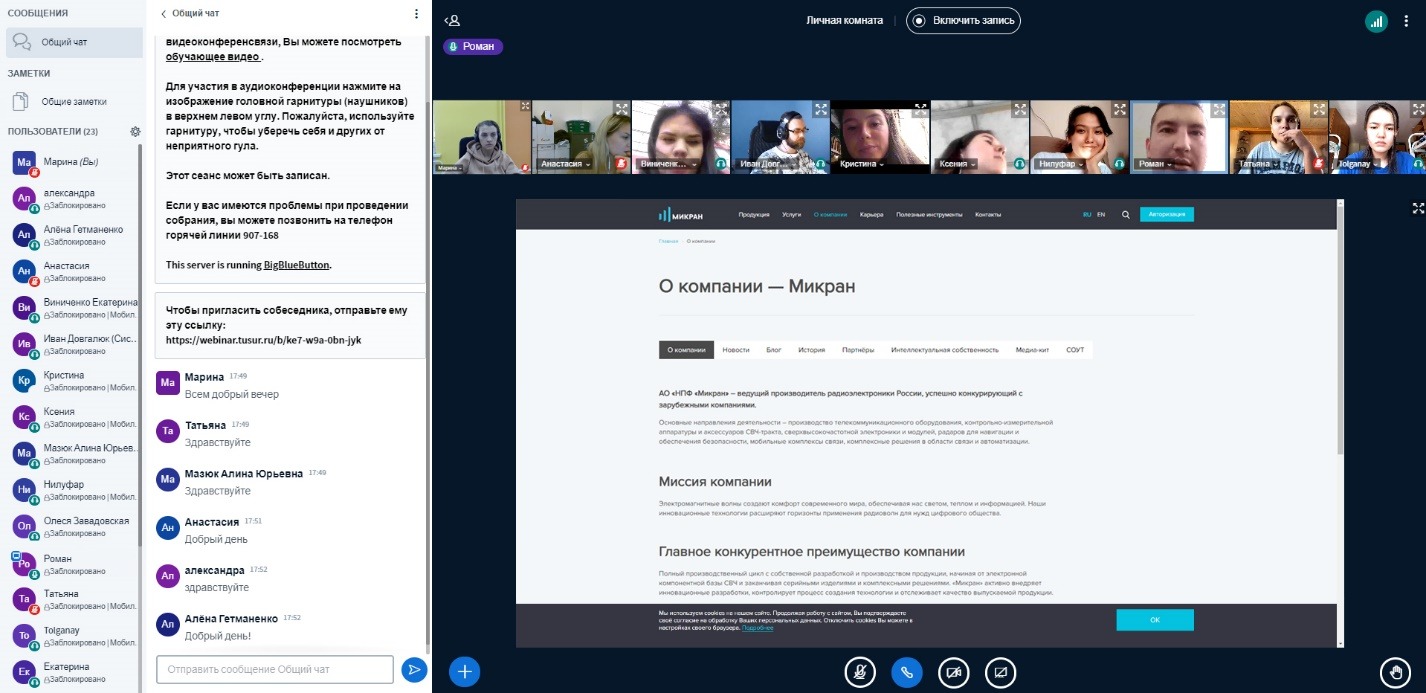This screenshot has width=1426, height=693.
Task: Expand Иван Довг's webcam to fullscreen
Action: point(821,109)
